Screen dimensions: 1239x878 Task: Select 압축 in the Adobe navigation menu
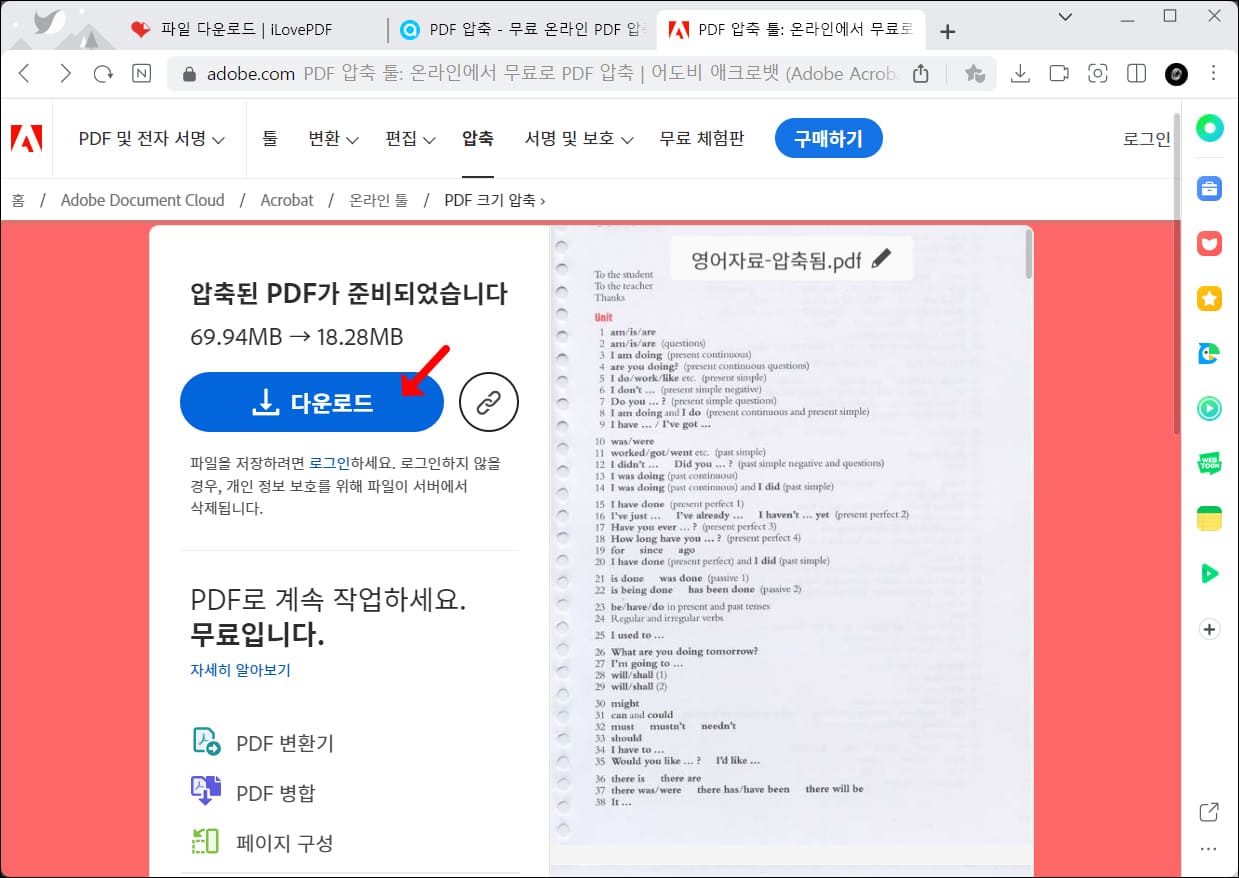tap(478, 139)
